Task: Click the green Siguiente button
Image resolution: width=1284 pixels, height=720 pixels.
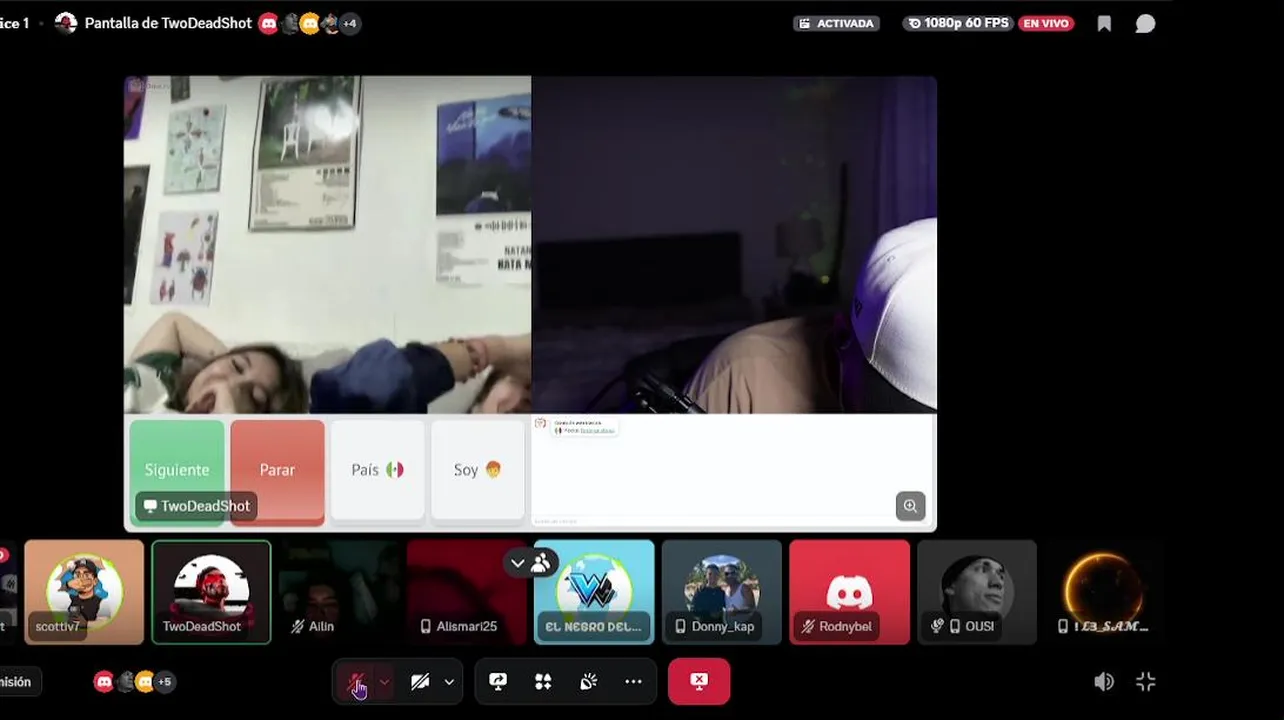Action: click(x=177, y=470)
